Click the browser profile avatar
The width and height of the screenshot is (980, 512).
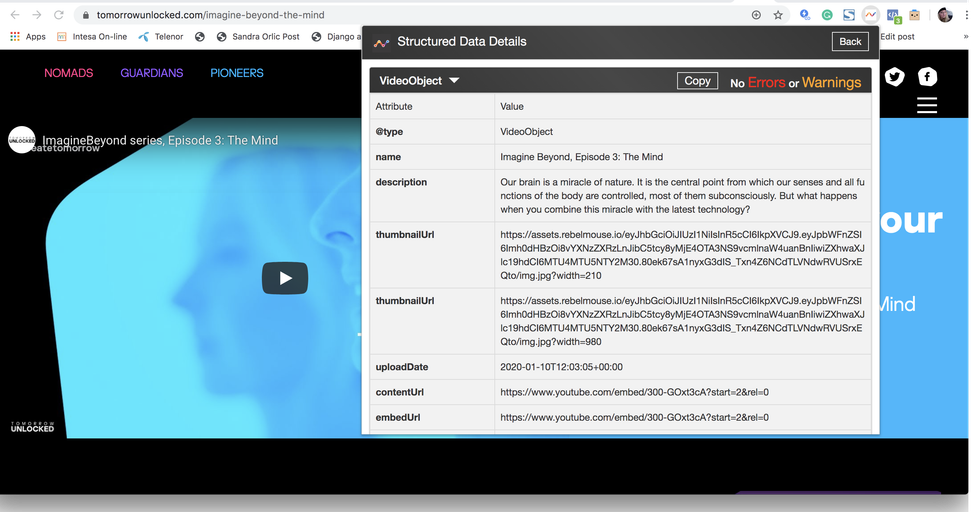pyautogui.click(x=945, y=15)
